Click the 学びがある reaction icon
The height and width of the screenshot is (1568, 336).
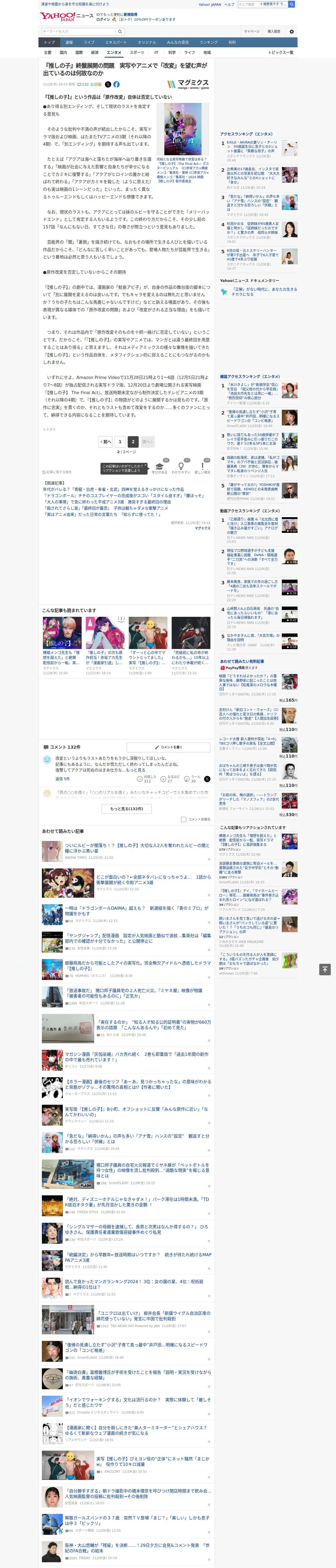point(160,466)
